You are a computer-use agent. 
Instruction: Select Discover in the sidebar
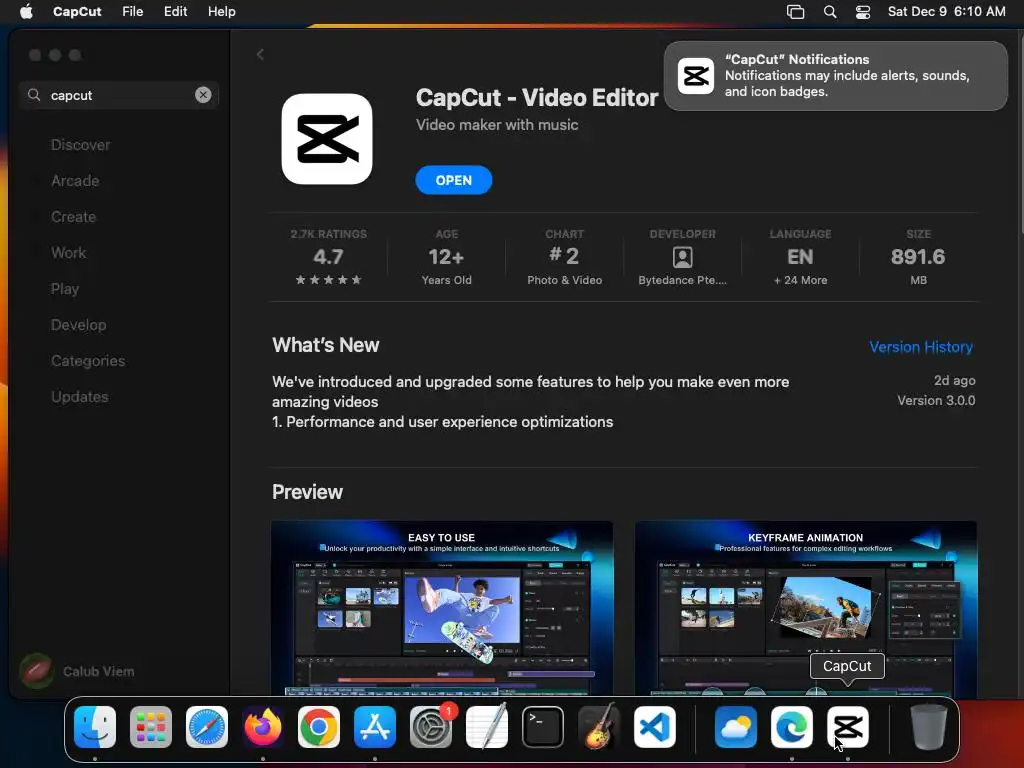[x=80, y=145]
